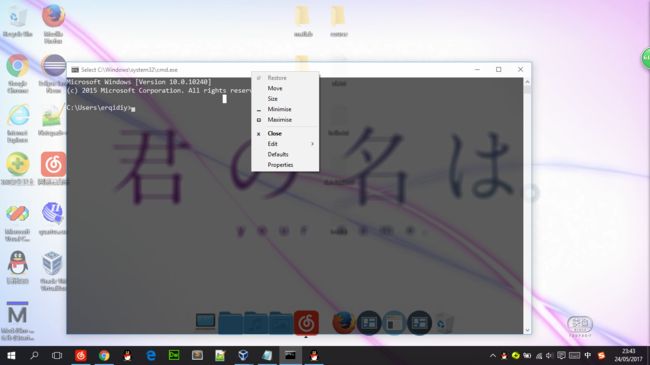Toggle the Chinese input mode indicator
The image size is (650, 365).
tap(587, 355)
